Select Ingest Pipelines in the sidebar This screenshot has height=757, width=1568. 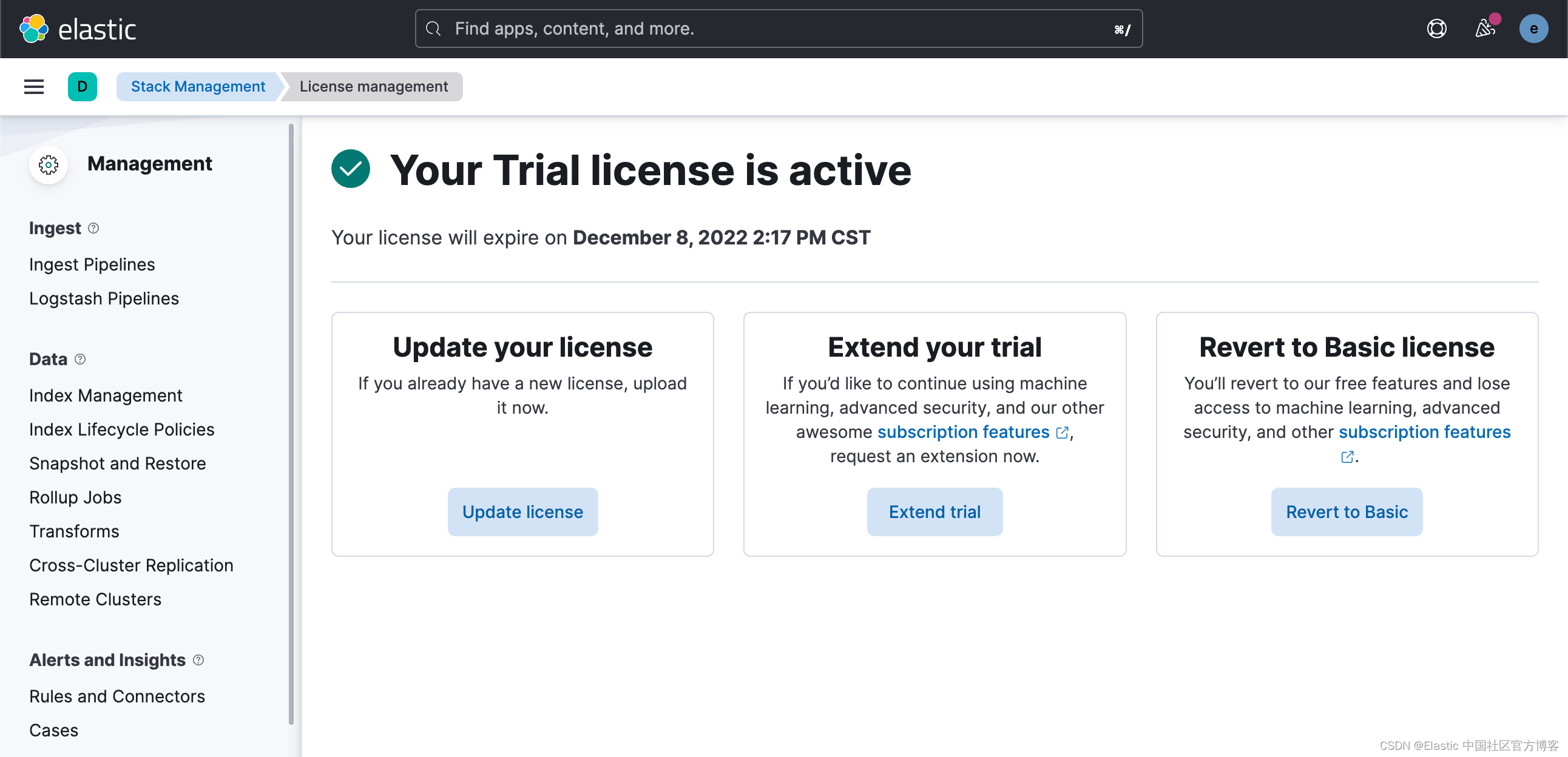pos(92,264)
